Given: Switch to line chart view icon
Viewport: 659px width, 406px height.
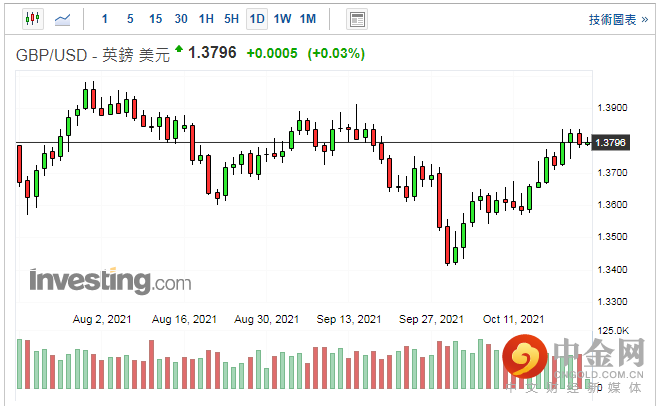Looking at the screenshot, I should tap(63, 19).
